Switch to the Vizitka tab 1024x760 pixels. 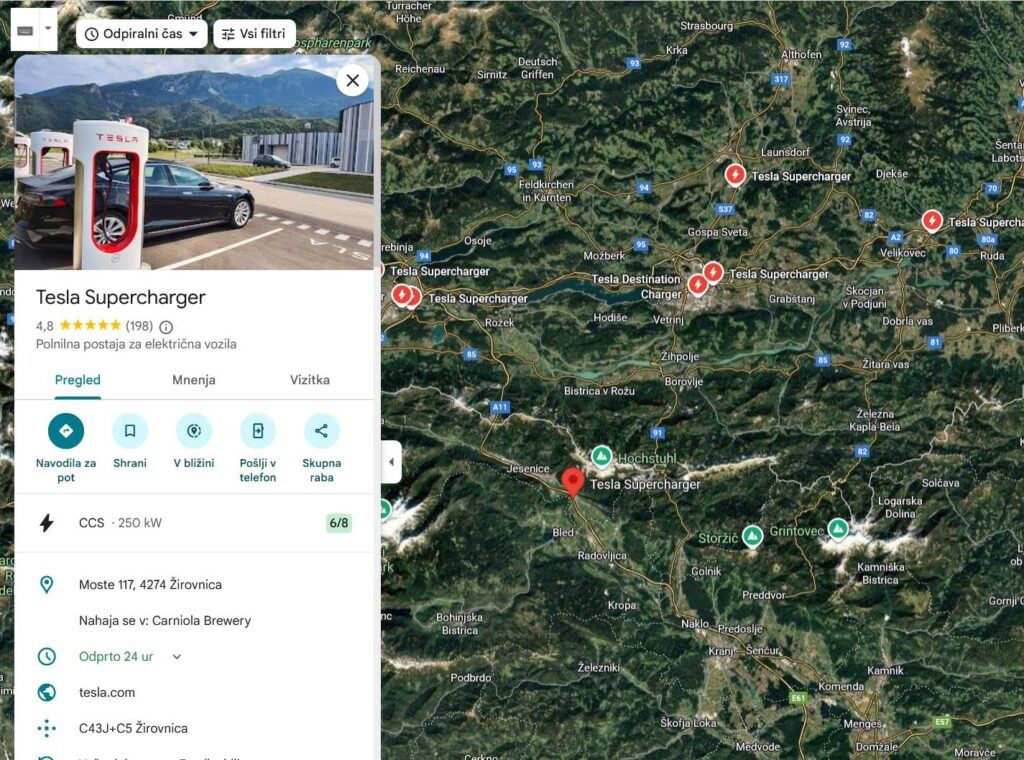tap(310, 380)
